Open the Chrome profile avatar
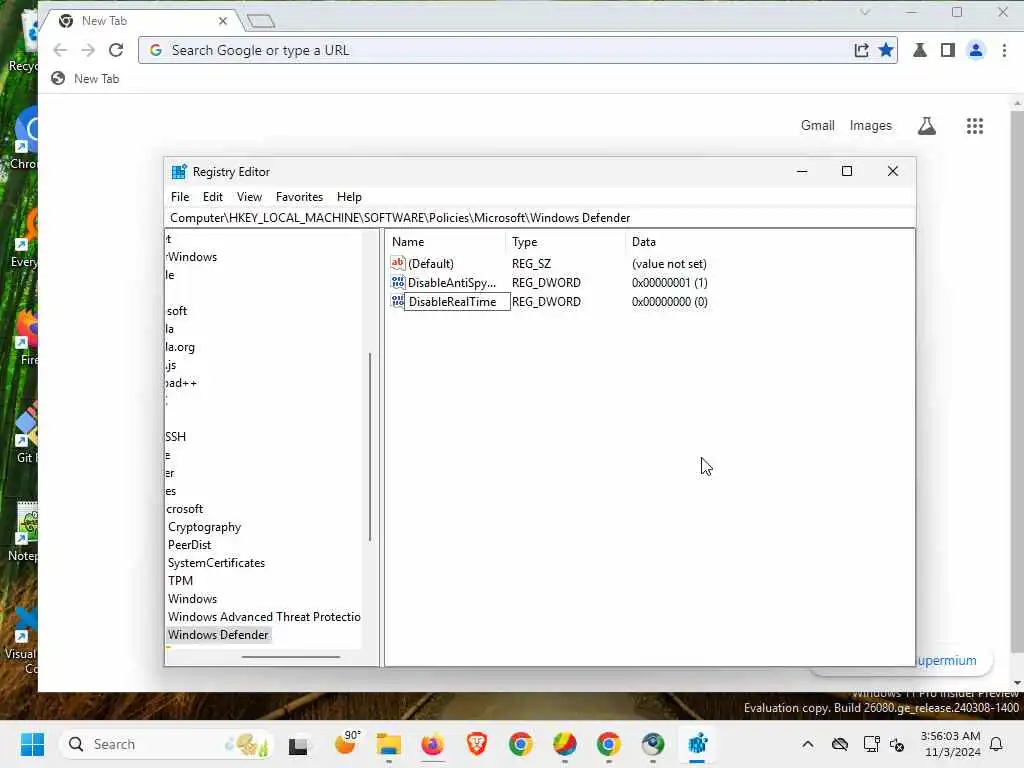 pos(976,50)
